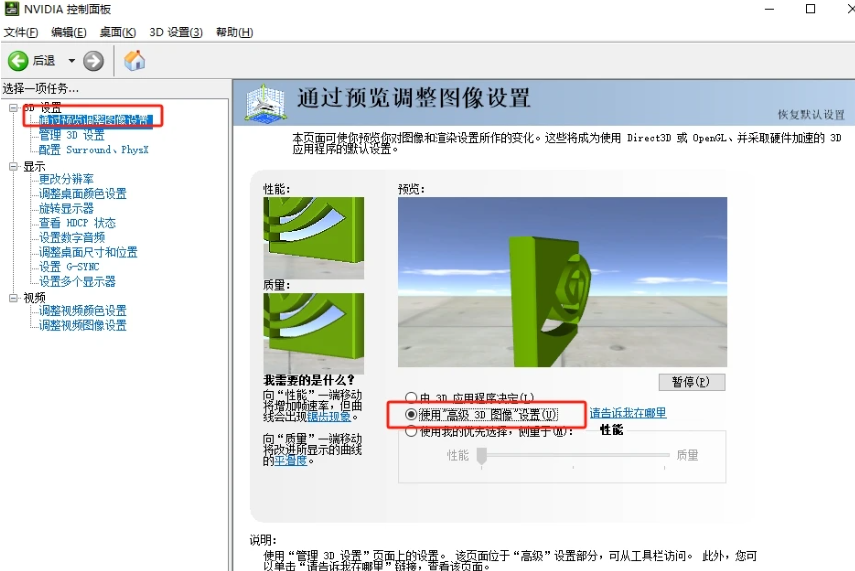Open the Back history dropdown arrow
The width and height of the screenshot is (855, 571).
71,61
